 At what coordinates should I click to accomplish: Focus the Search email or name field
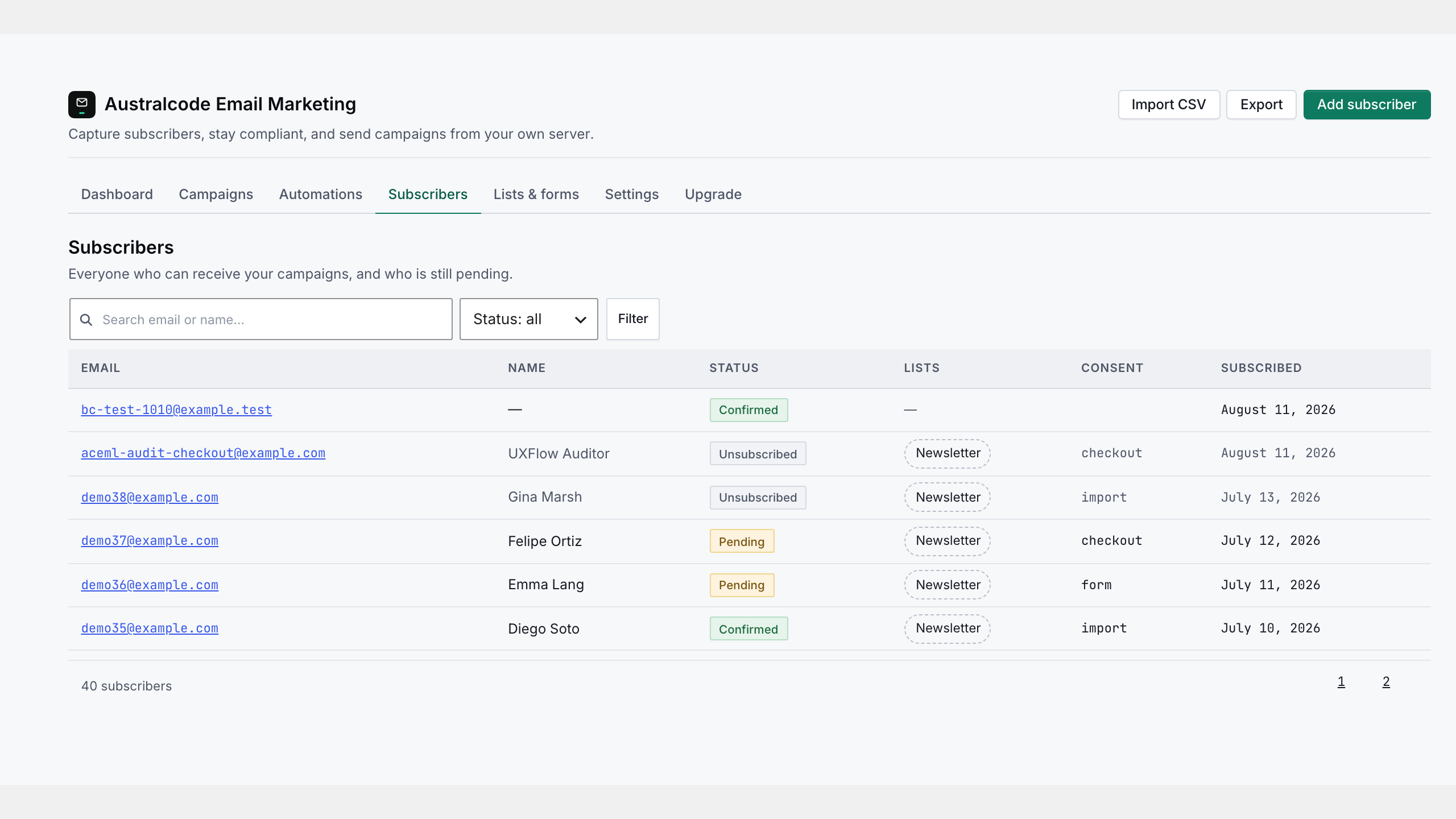[261, 319]
